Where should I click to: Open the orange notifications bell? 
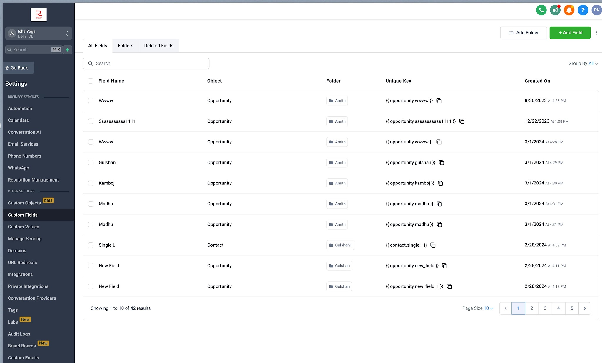[569, 10]
